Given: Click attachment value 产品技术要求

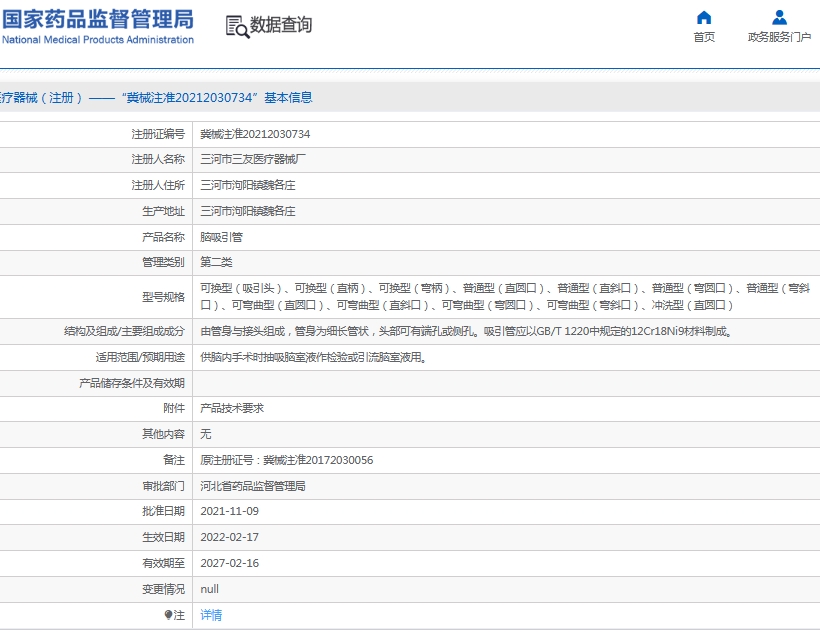Looking at the screenshot, I should [x=232, y=408].
